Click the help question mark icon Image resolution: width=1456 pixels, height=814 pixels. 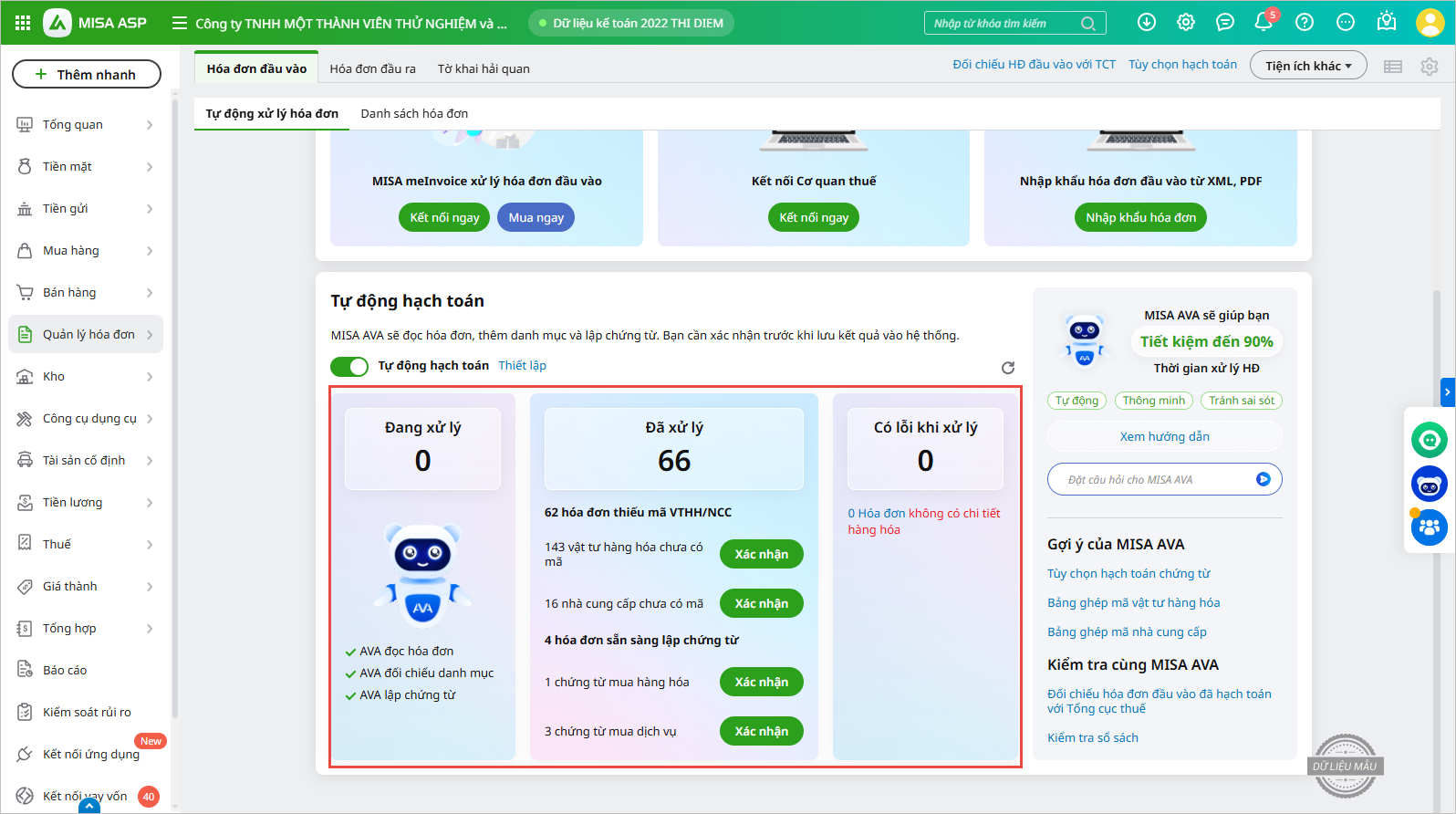click(x=1305, y=23)
